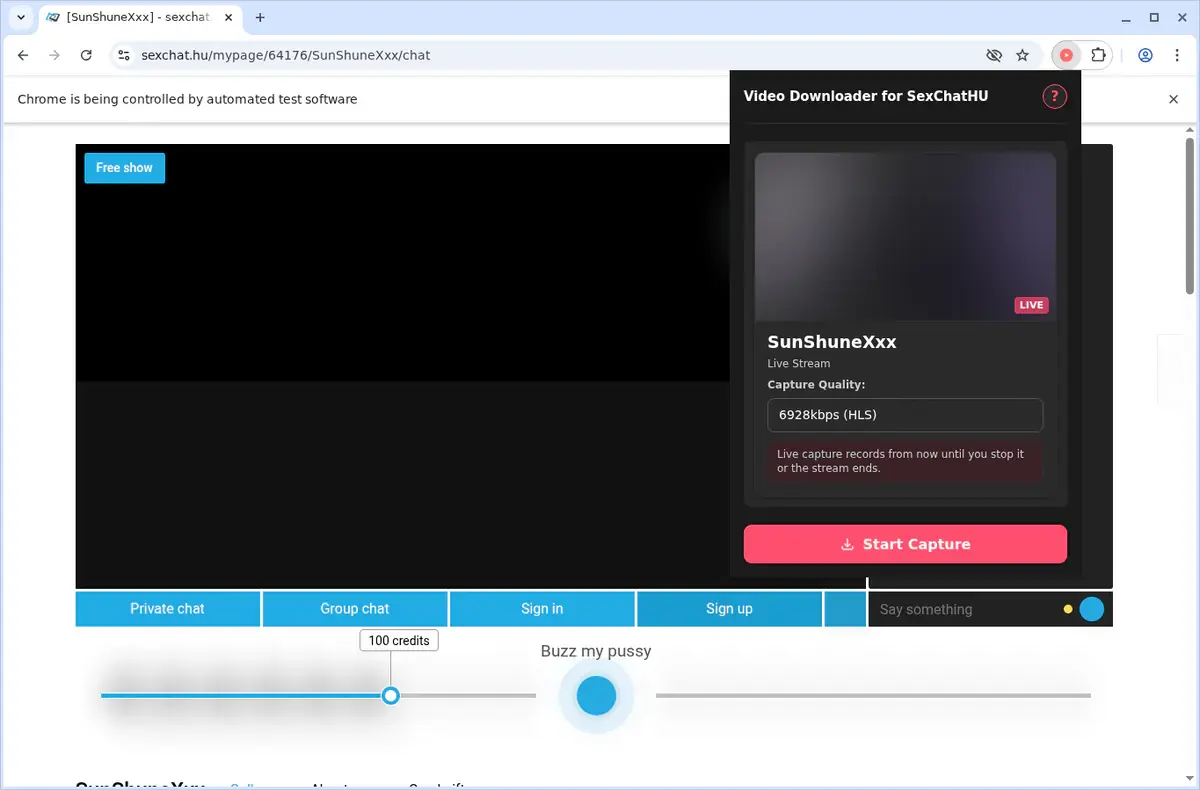This screenshot has width=1200, height=790.
Task: Click the forward navigation arrow
Action: coord(55,55)
